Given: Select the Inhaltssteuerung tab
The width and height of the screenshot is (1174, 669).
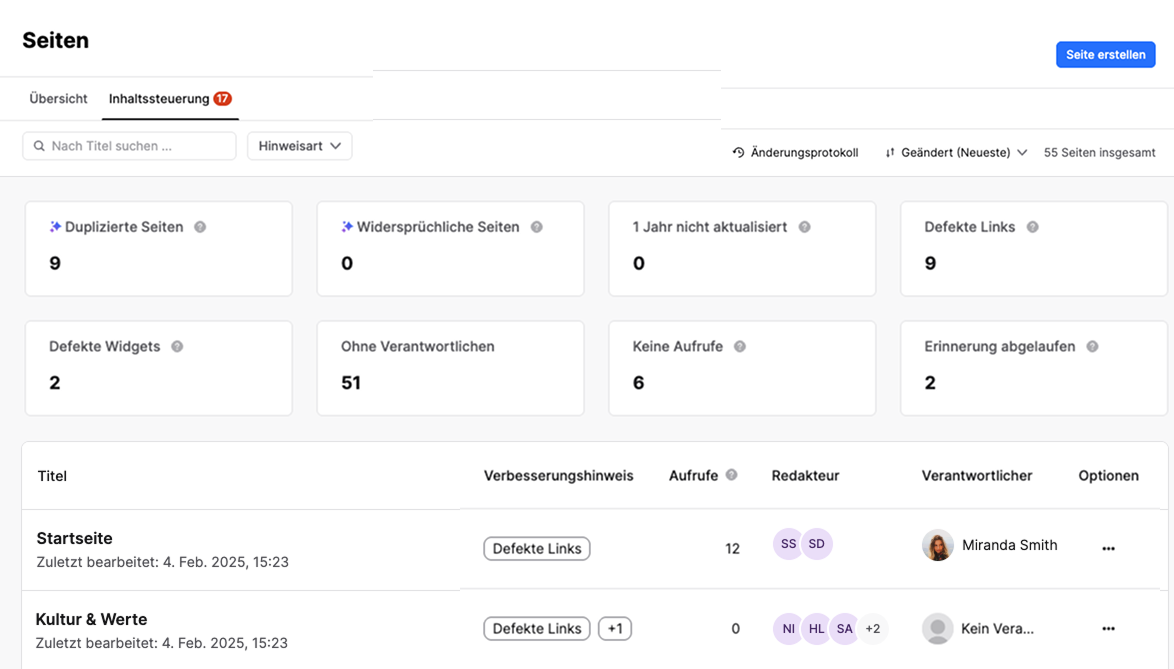Looking at the screenshot, I should tap(170, 98).
